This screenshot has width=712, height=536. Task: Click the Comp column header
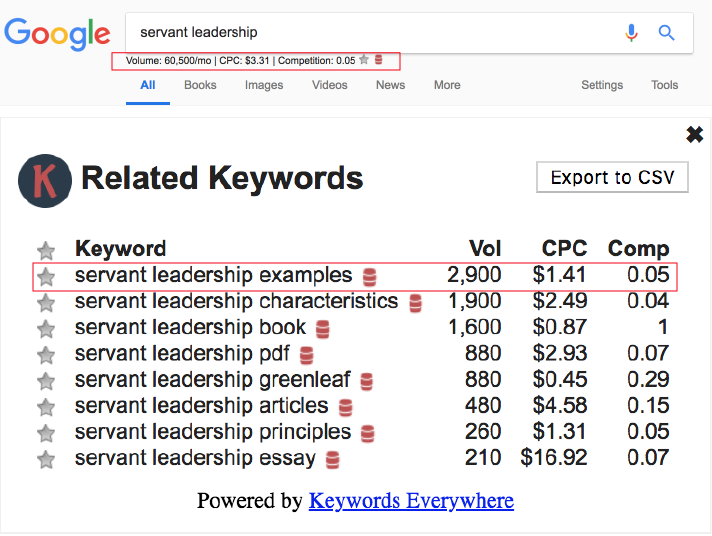[638, 249]
